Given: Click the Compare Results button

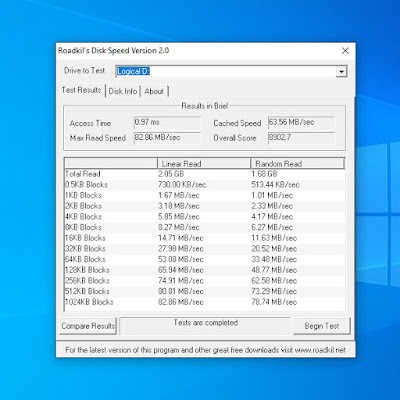Looking at the screenshot, I should click(88, 326).
